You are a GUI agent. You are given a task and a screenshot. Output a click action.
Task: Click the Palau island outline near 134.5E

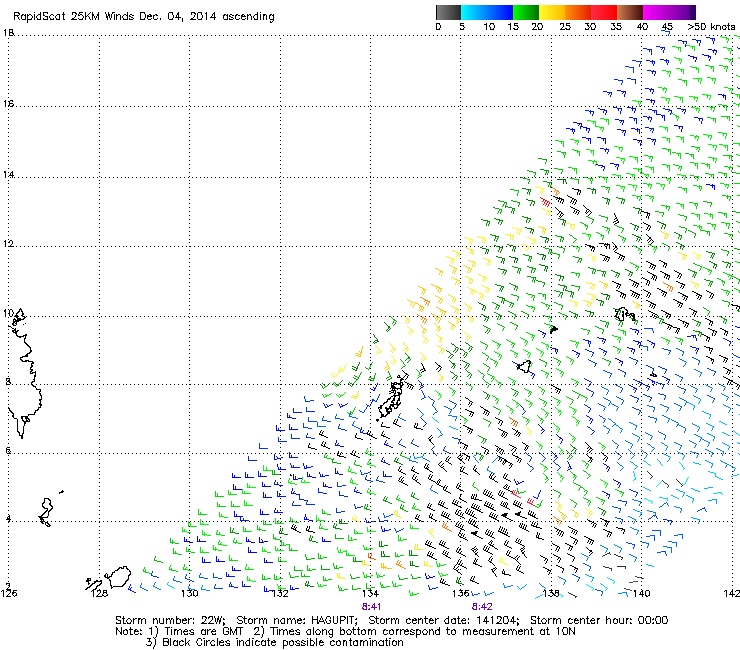pos(391,399)
